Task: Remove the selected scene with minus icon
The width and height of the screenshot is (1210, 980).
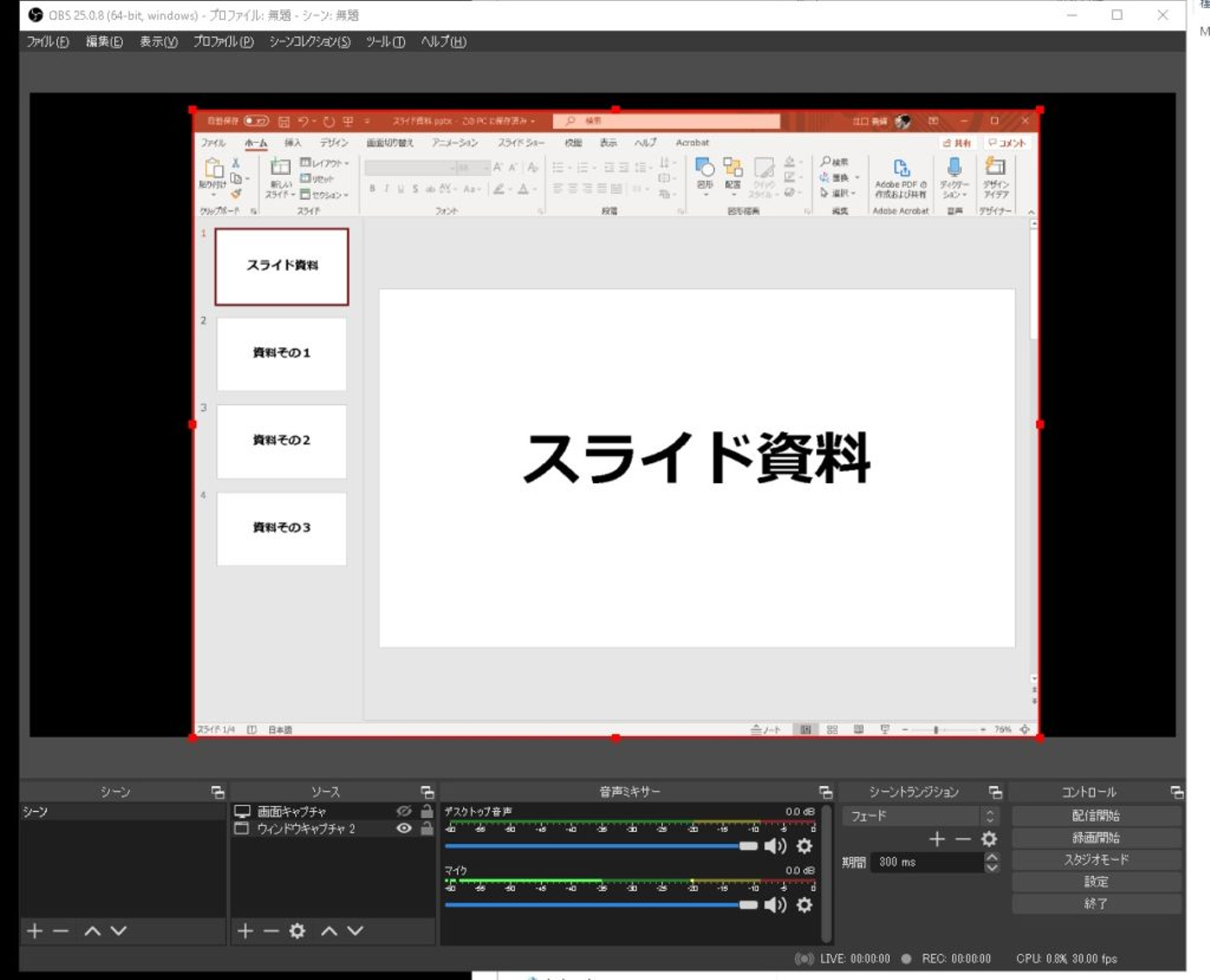Action: tap(60, 930)
